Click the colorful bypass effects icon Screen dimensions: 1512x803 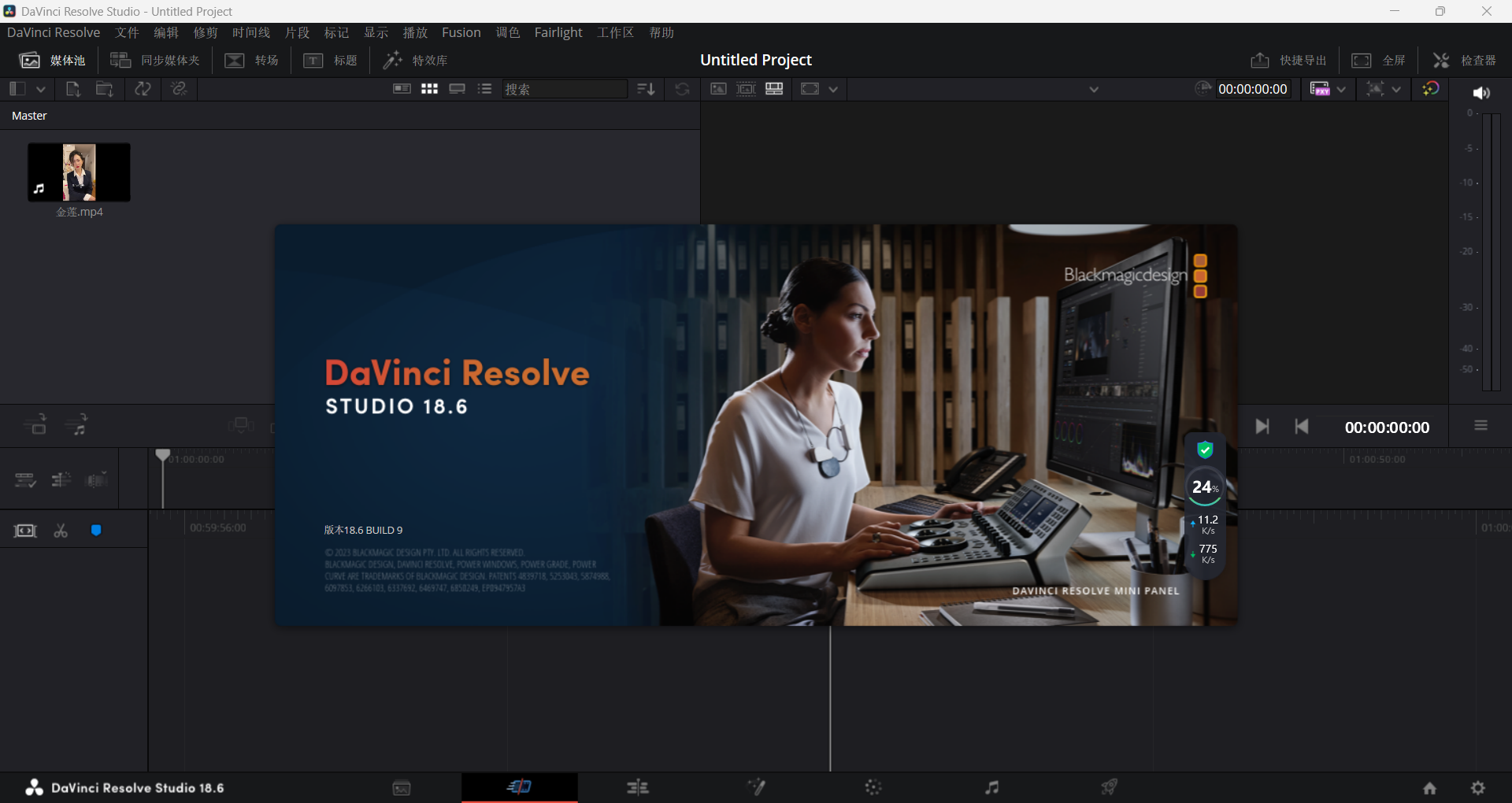pos(1431,89)
